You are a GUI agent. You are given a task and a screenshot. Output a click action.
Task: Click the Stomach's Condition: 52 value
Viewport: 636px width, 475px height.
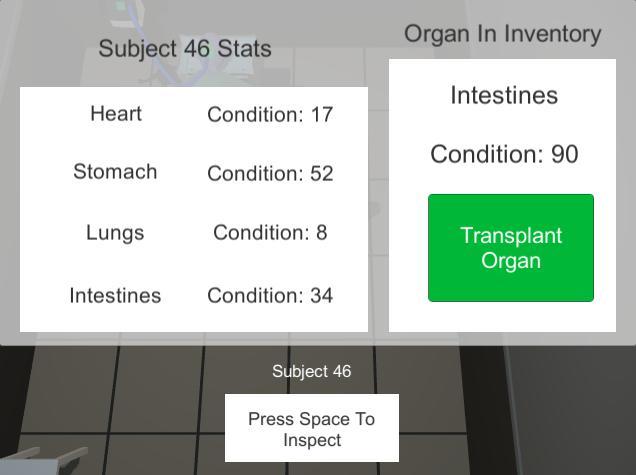(270, 174)
